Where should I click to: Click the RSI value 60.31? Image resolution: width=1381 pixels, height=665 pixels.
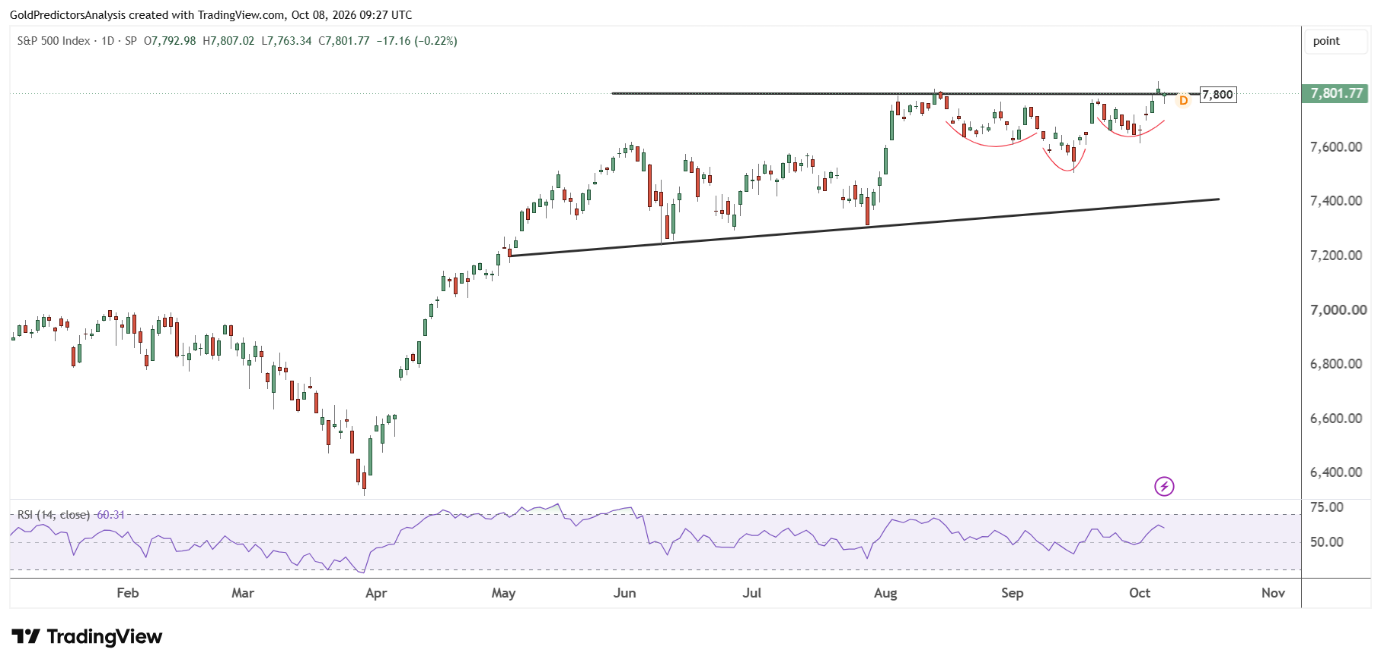tap(110, 515)
